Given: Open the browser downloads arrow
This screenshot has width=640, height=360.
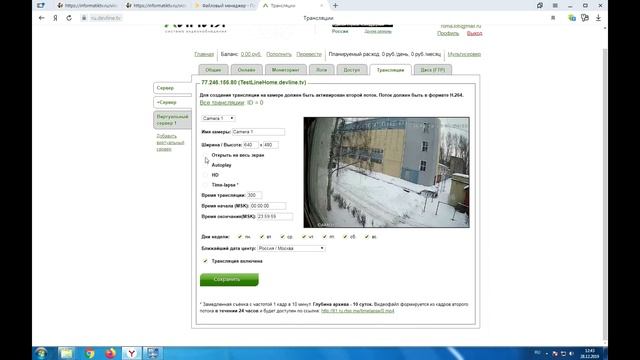Looking at the screenshot, I should [598, 18].
